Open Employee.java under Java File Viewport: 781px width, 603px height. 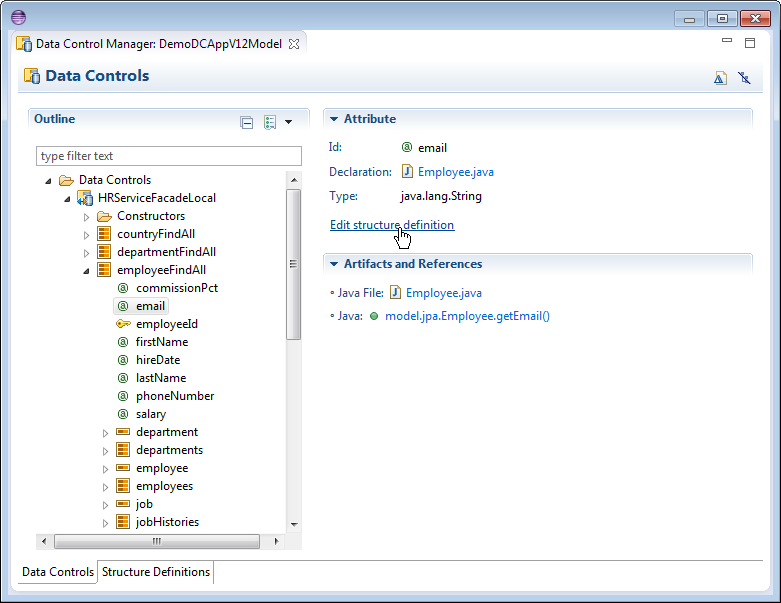[x=444, y=293]
